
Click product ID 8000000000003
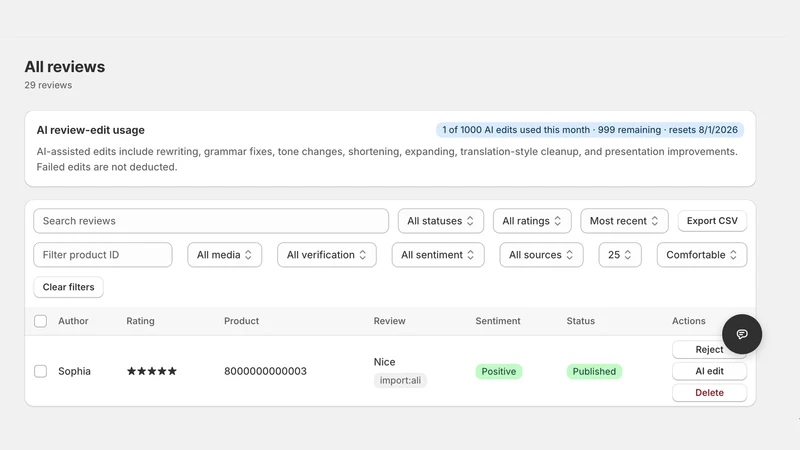pos(265,371)
